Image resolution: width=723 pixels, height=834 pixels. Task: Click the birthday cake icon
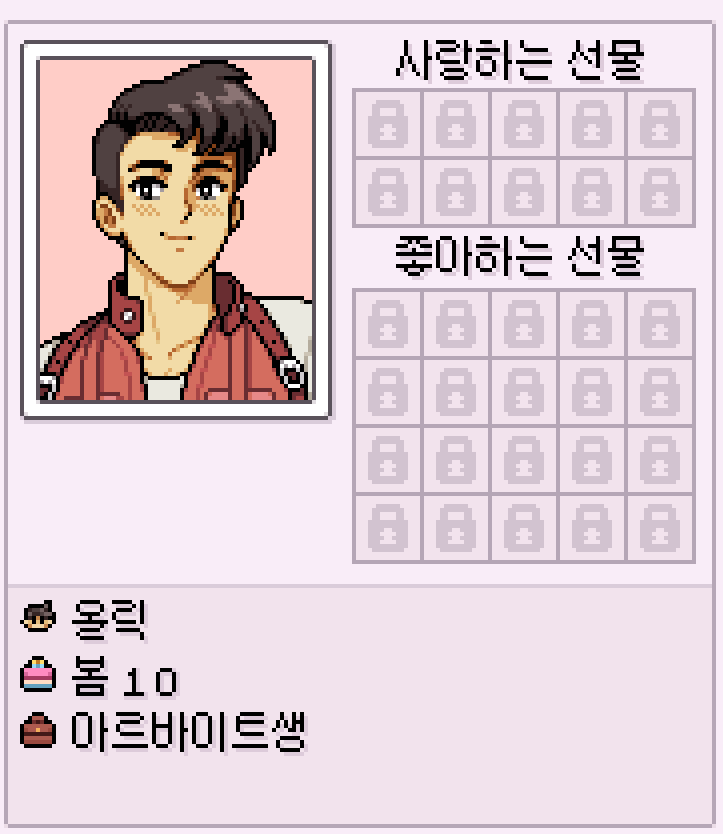(38, 674)
